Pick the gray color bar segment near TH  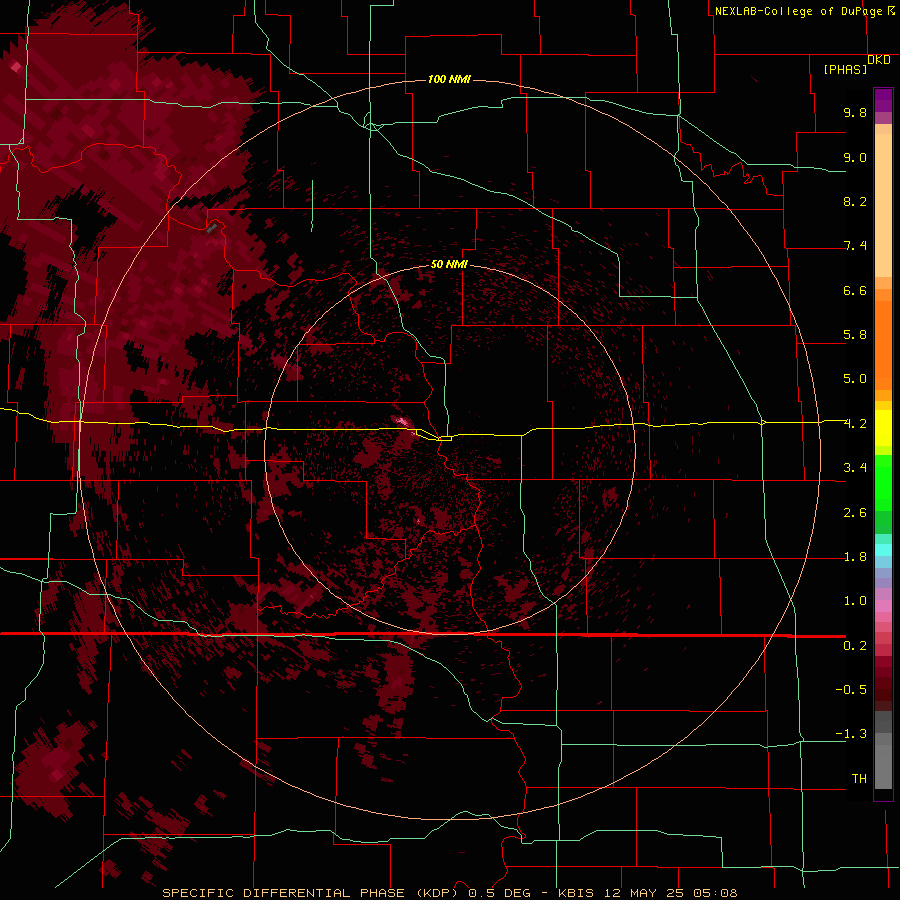pyautogui.click(x=883, y=769)
